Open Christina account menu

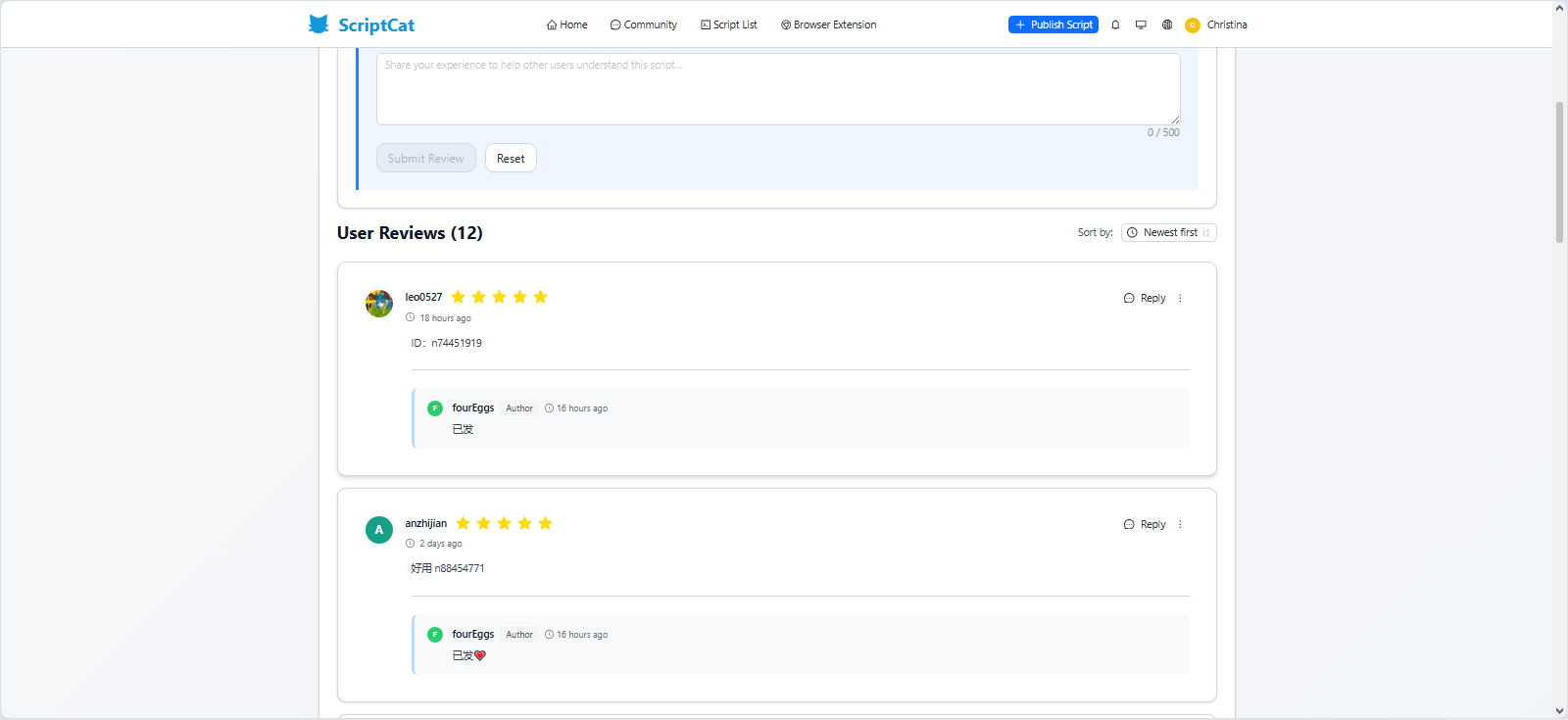click(1226, 25)
